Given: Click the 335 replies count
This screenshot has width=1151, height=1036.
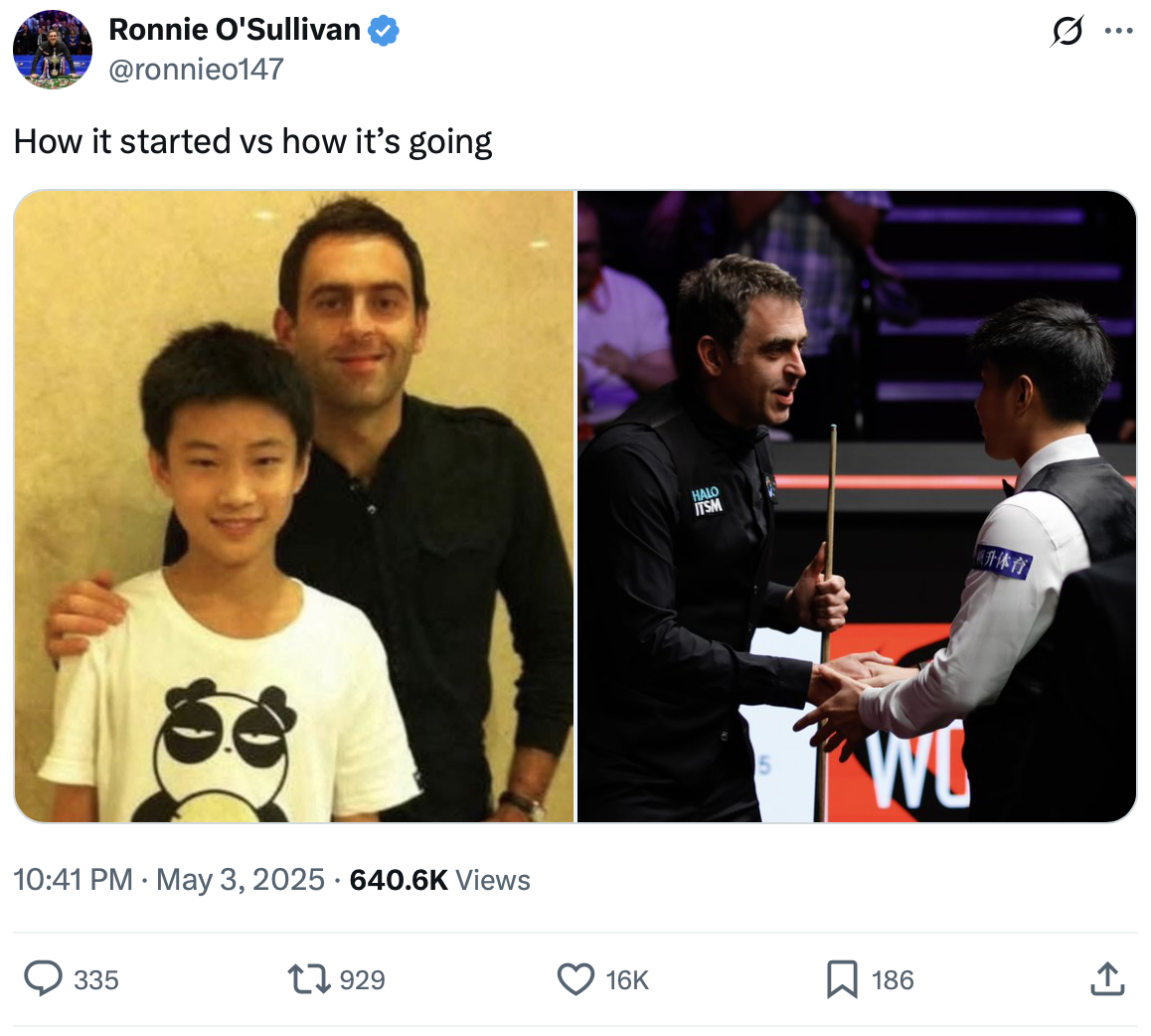Looking at the screenshot, I should [96, 980].
